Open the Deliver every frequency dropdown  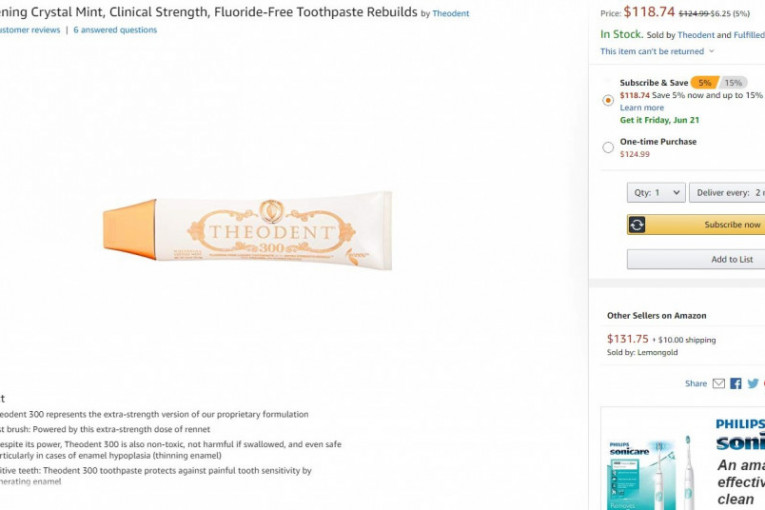tap(728, 193)
